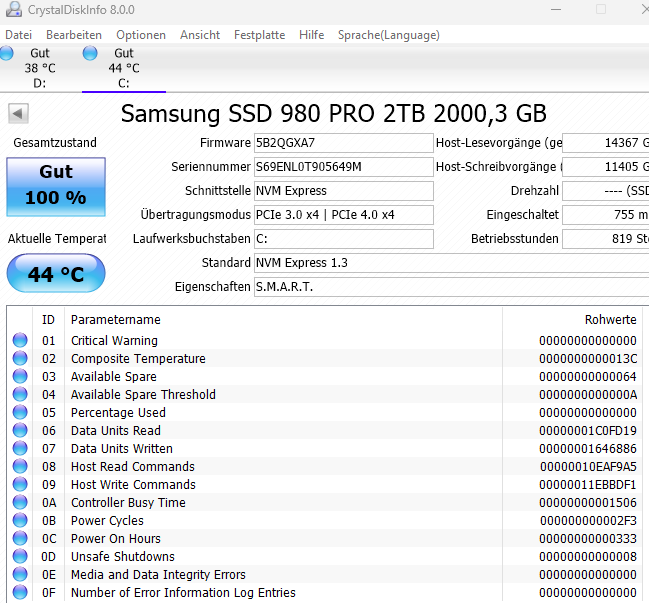The image size is (649, 603).
Task: Click the ID 0B cell
Action: 49,521
